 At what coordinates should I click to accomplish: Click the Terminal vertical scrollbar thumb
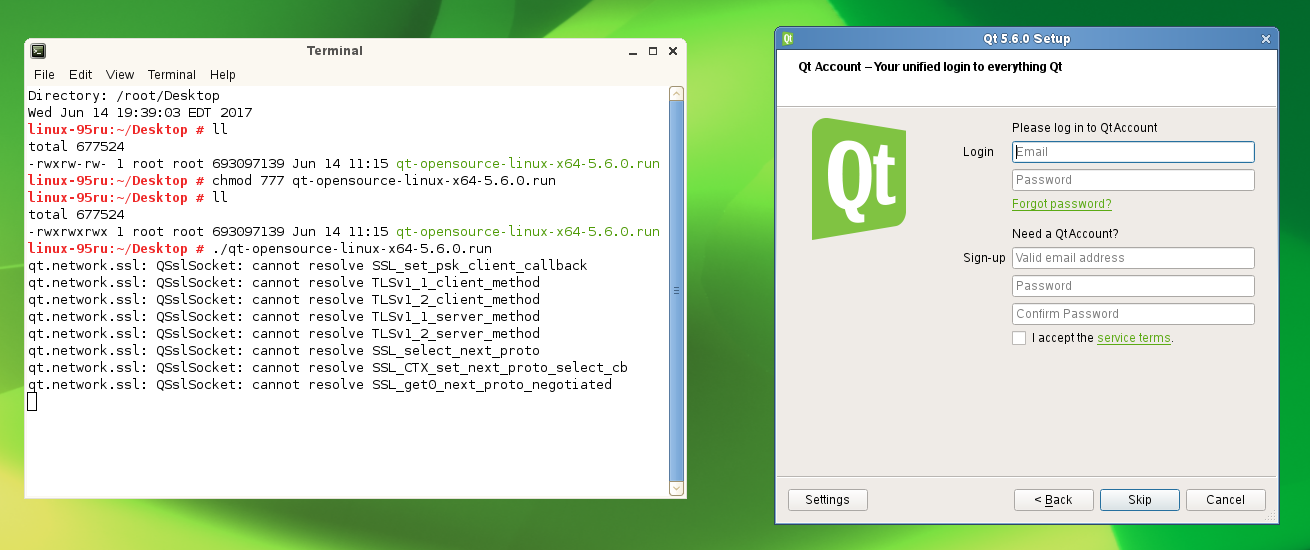[676, 290]
